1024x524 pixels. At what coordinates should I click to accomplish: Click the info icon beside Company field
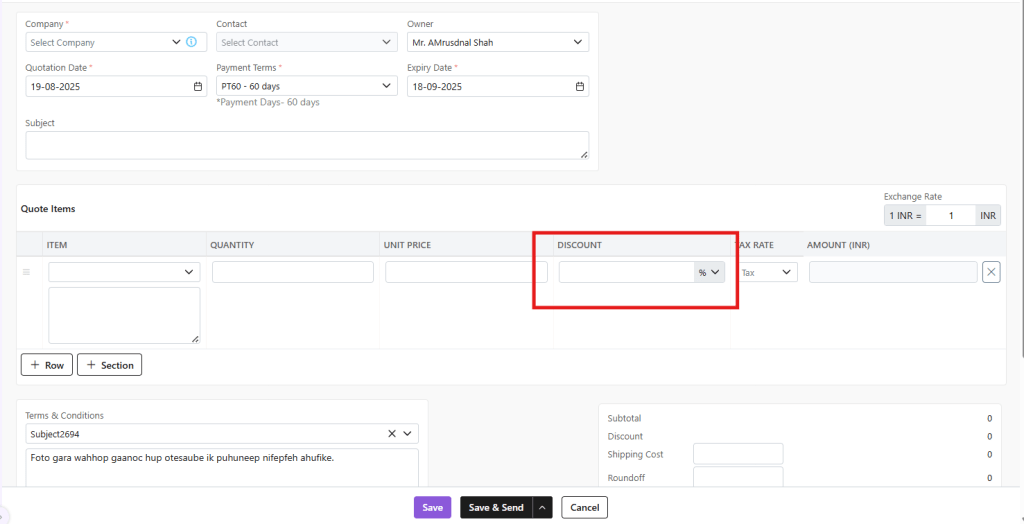(x=192, y=42)
